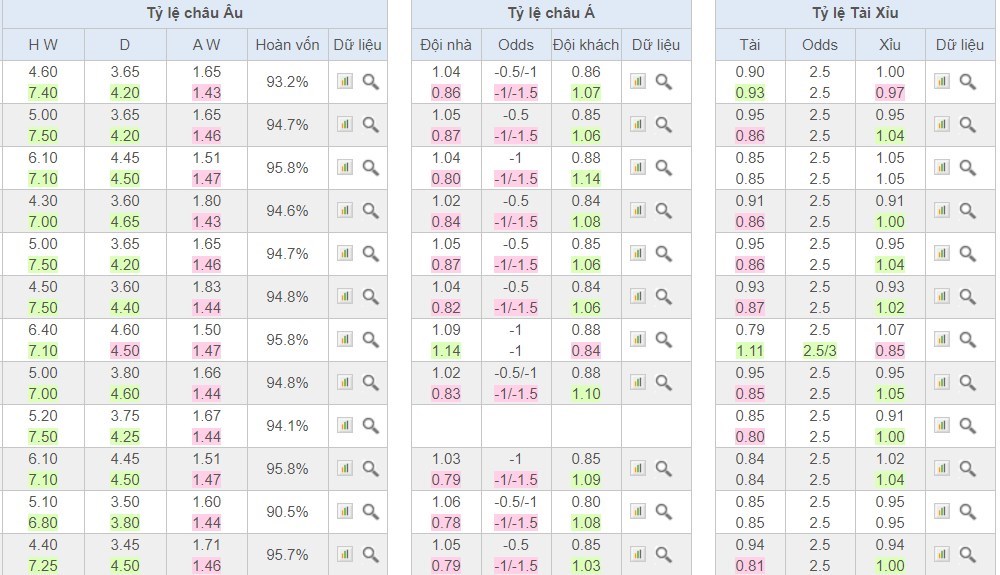
Task: Click magnifier icon in the 95.7% return row
Action: 371,555
